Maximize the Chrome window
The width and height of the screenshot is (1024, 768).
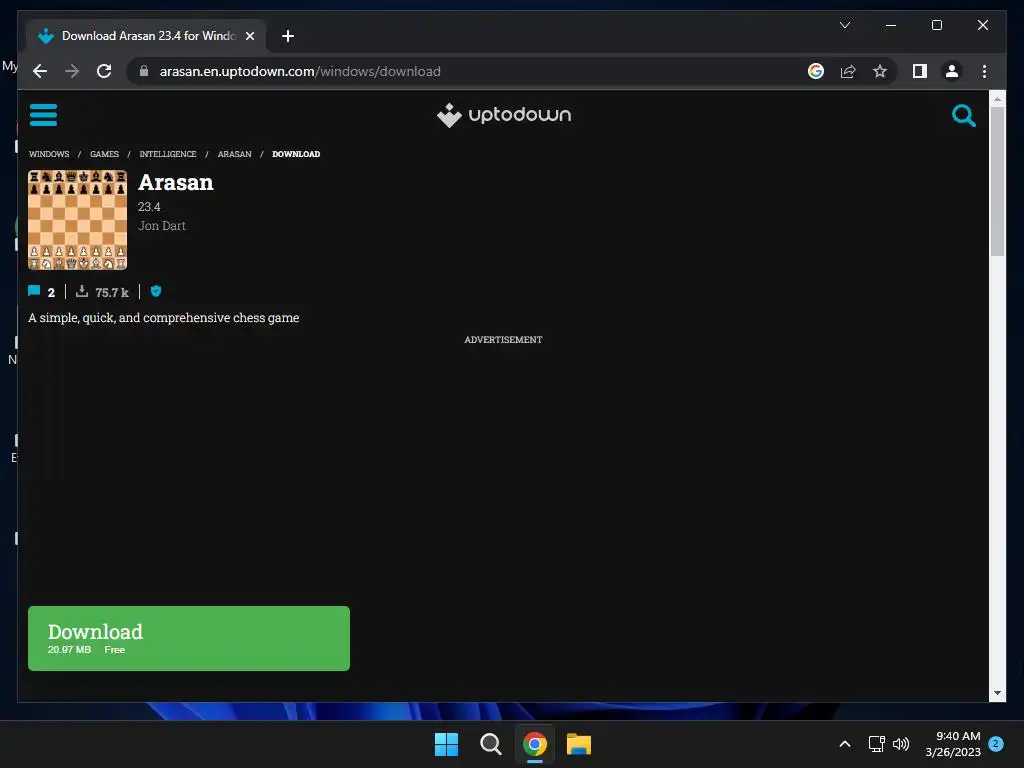pos(936,25)
